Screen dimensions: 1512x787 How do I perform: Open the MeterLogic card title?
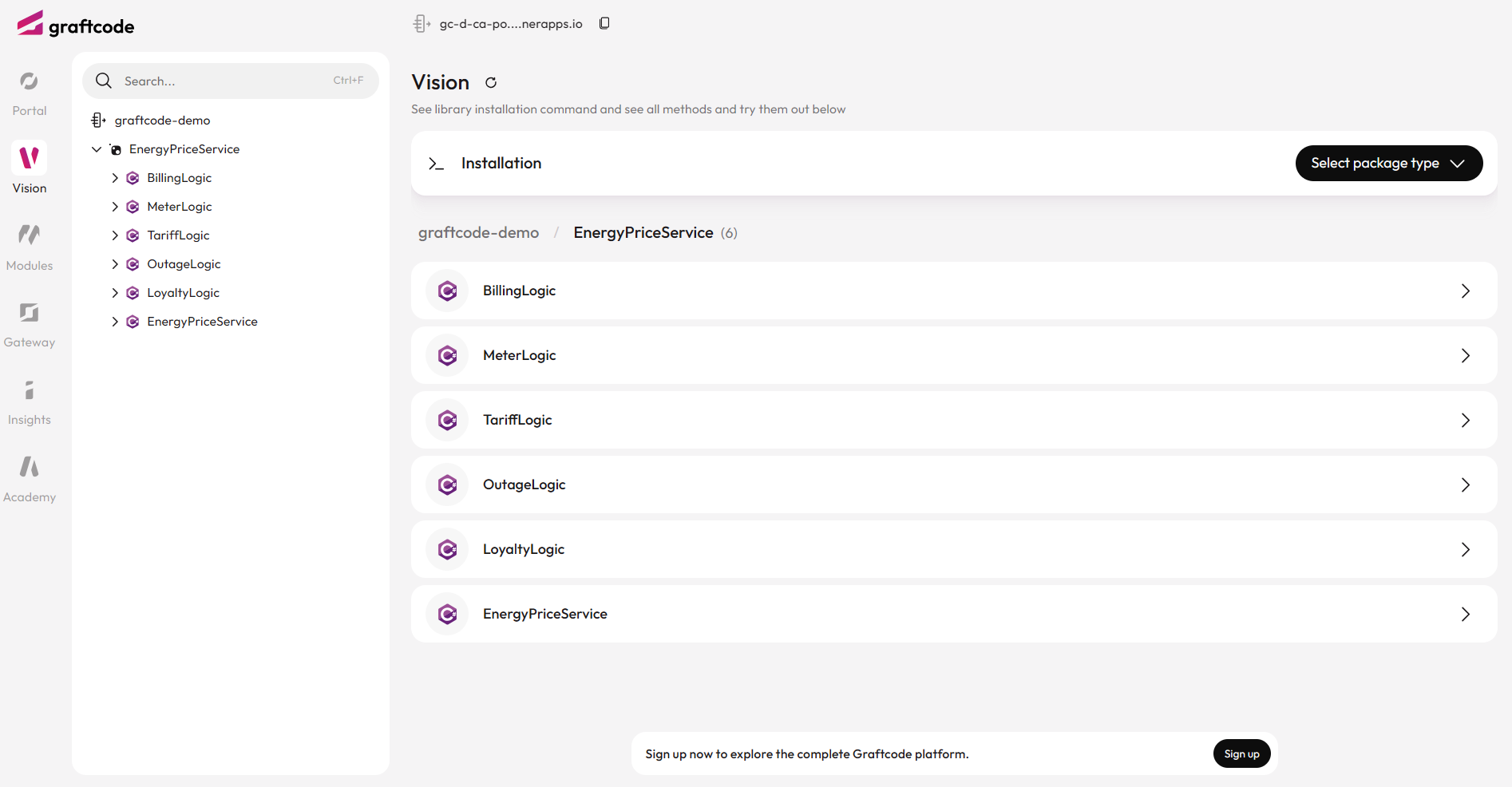point(520,355)
